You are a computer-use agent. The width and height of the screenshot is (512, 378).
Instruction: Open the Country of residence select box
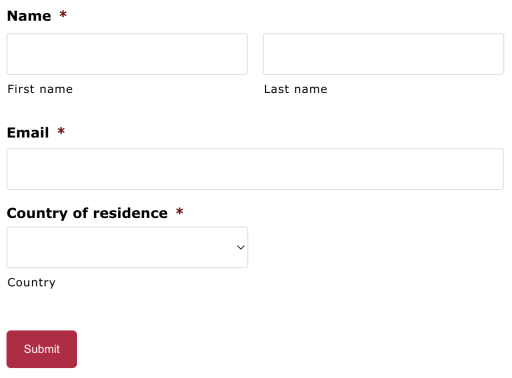[127, 247]
